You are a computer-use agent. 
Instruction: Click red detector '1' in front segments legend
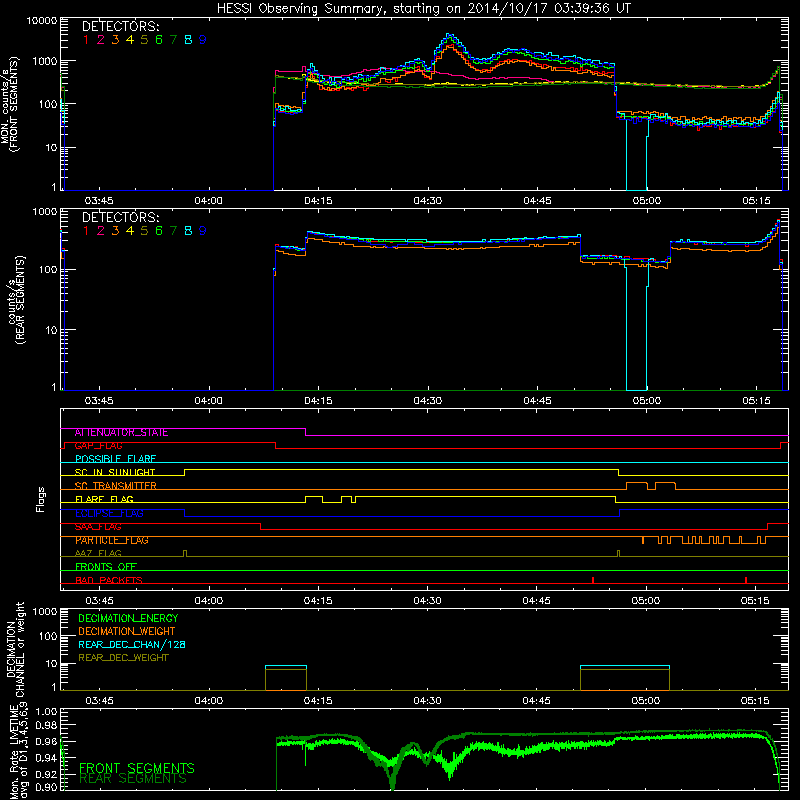[86, 40]
